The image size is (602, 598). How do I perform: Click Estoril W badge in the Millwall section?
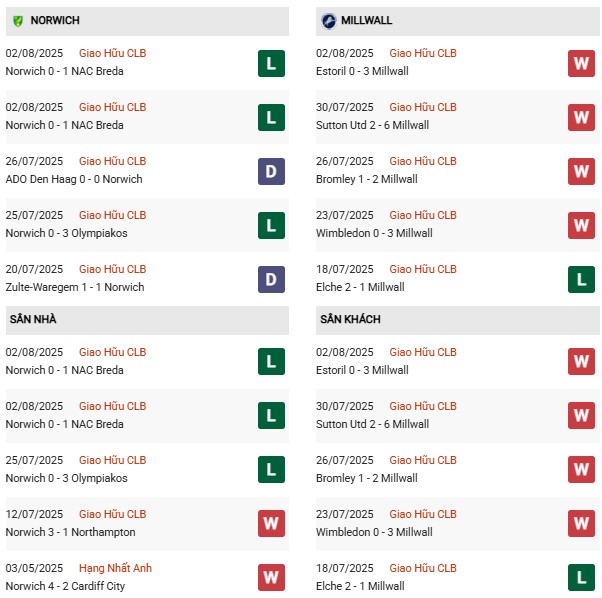pos(582,63)
